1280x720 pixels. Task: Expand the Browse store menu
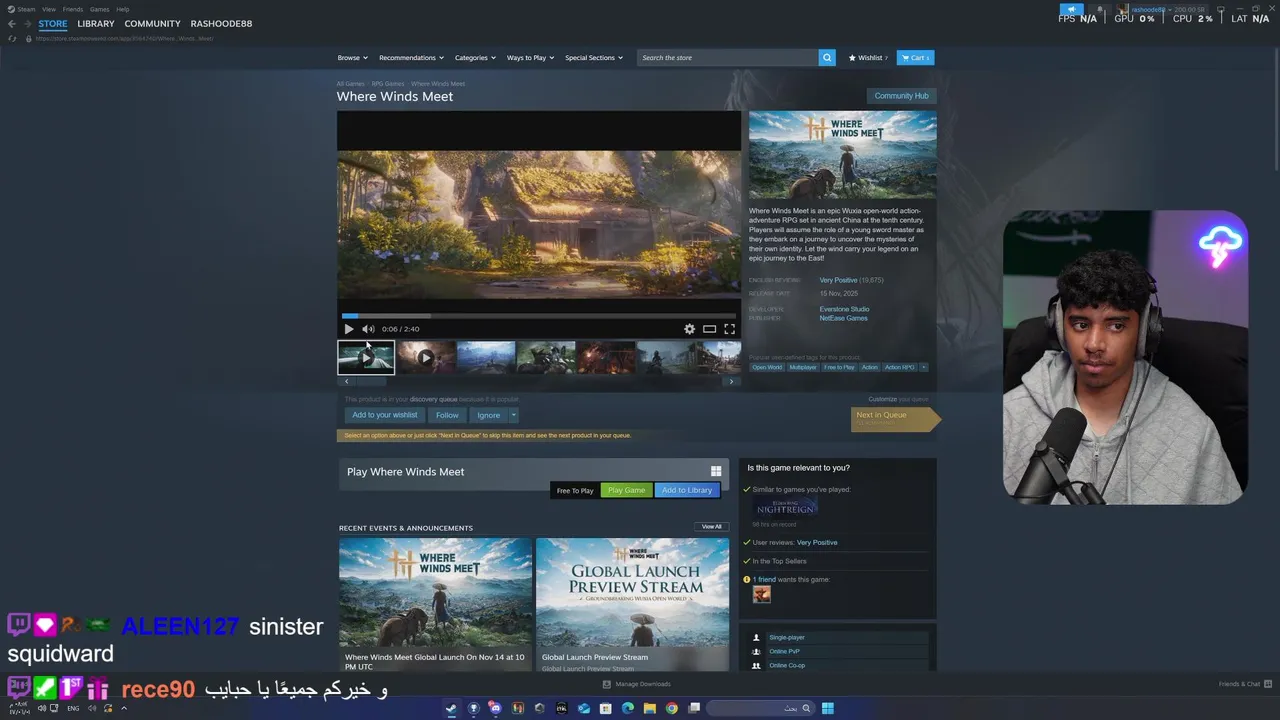tap(352, 58)
